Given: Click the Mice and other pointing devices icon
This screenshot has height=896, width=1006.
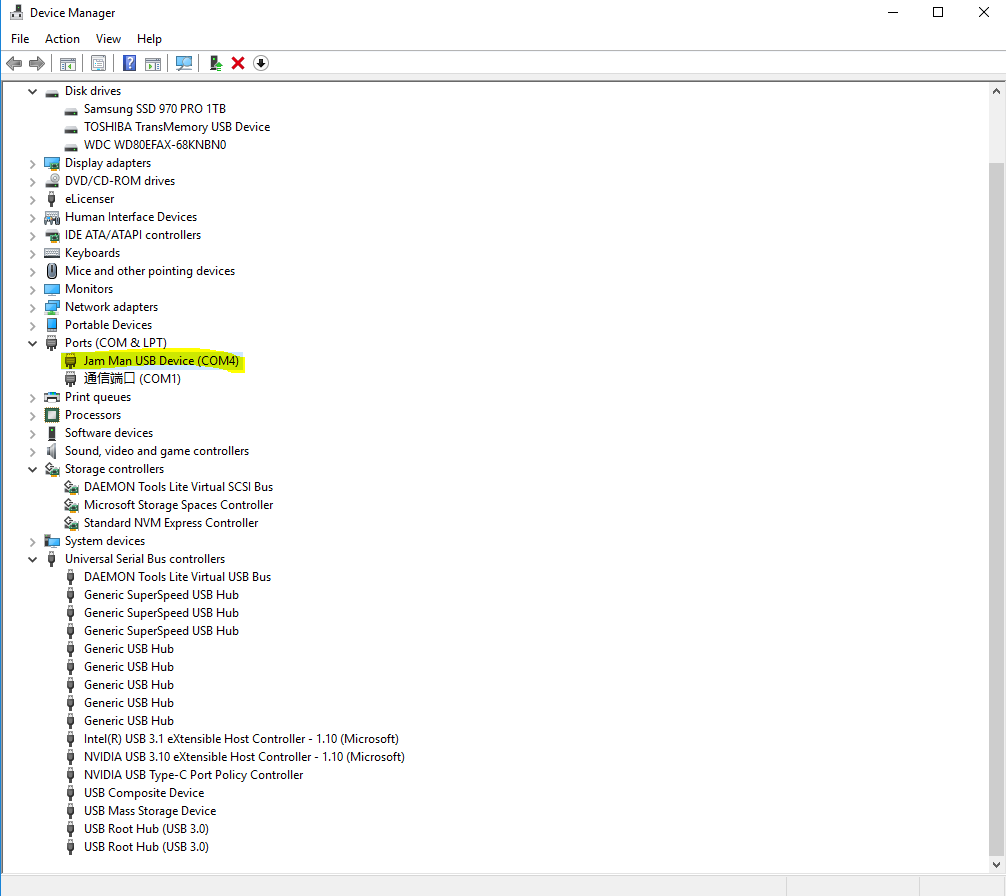Looking at the screenshot, I should pos(52,271).
